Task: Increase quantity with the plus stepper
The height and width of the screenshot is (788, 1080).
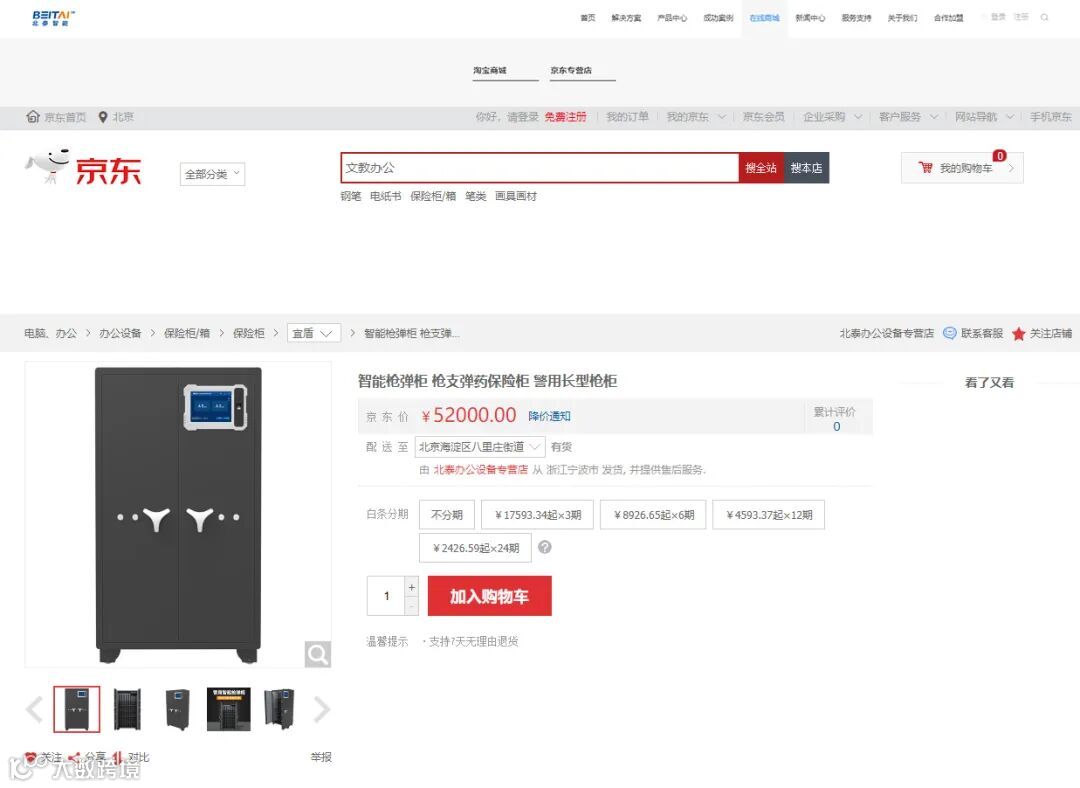Action: (x=411, y=587)
